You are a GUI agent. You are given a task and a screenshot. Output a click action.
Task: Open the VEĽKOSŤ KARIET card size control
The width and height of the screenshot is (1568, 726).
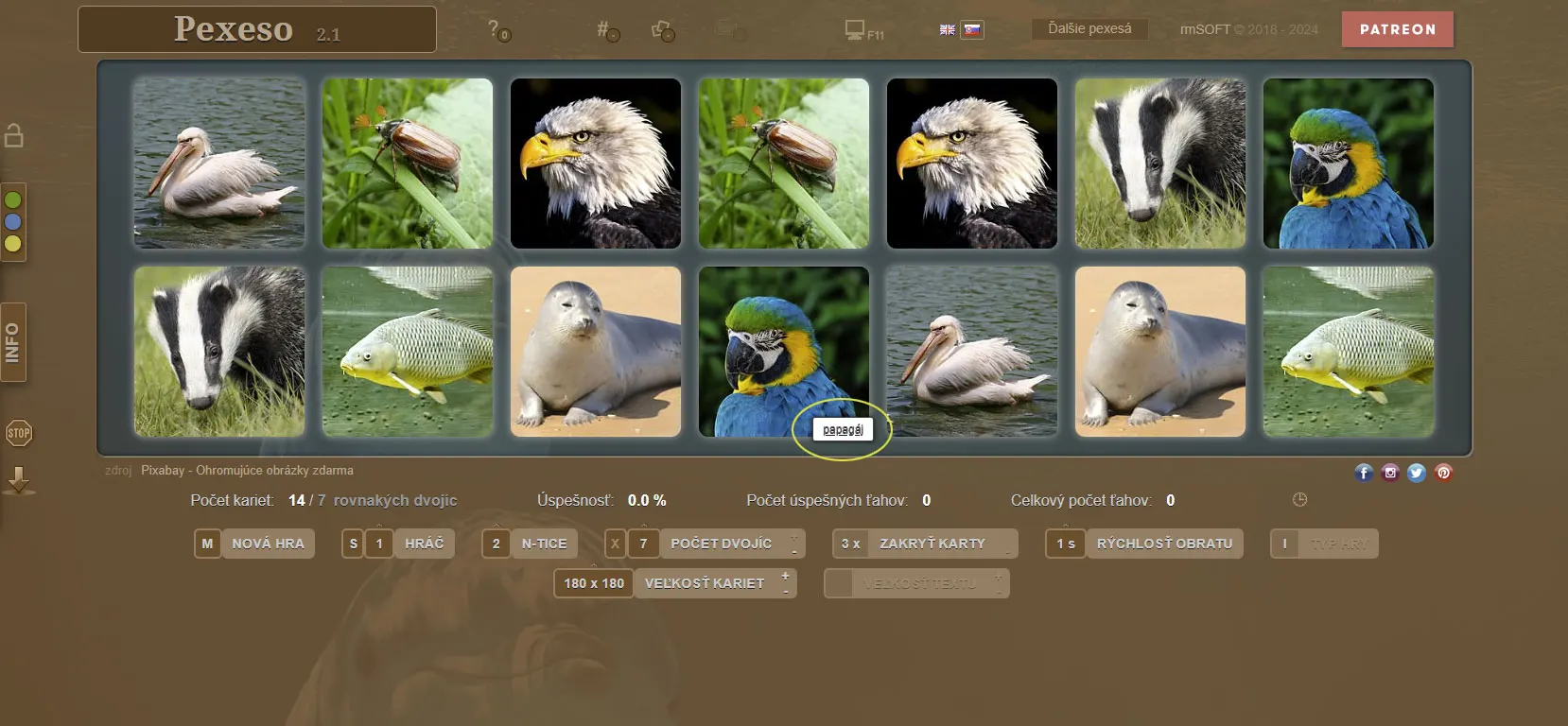[705, 583]
